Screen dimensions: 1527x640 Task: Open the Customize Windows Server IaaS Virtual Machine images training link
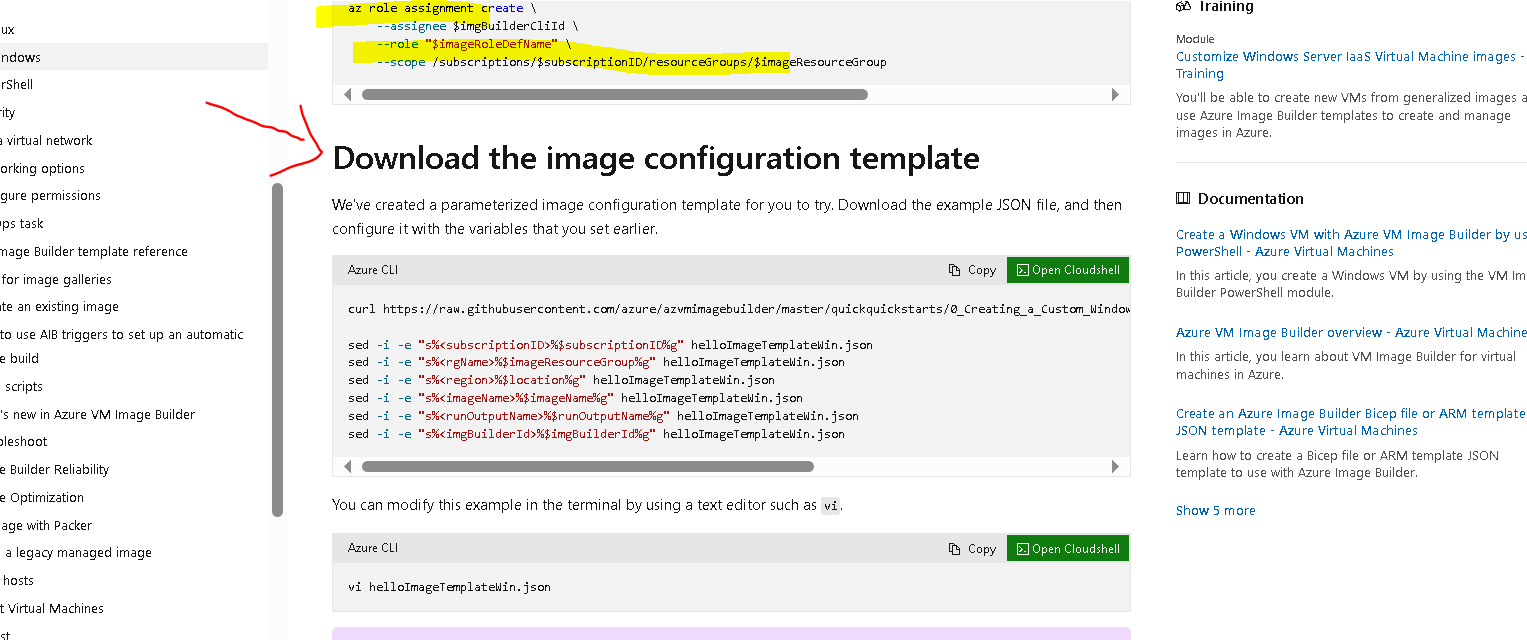(x=1351, y=65)
